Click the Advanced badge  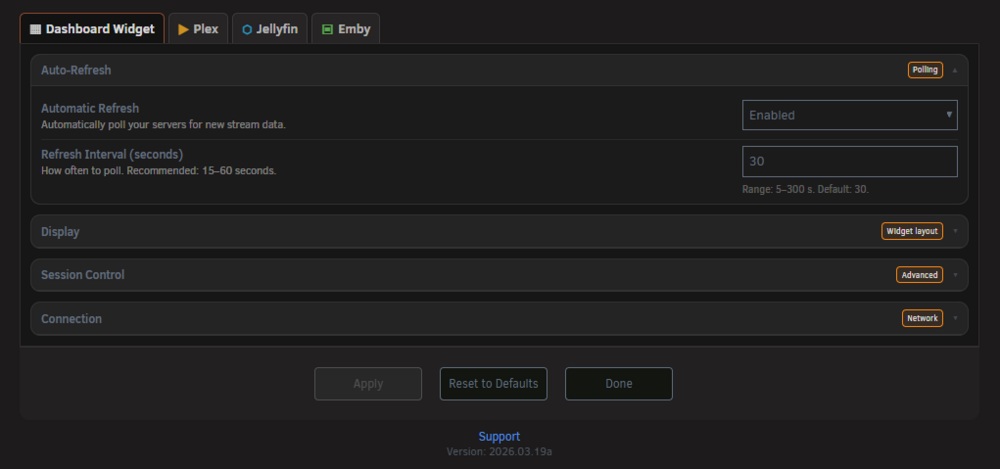pyautogui.click(x=919, y=275)
